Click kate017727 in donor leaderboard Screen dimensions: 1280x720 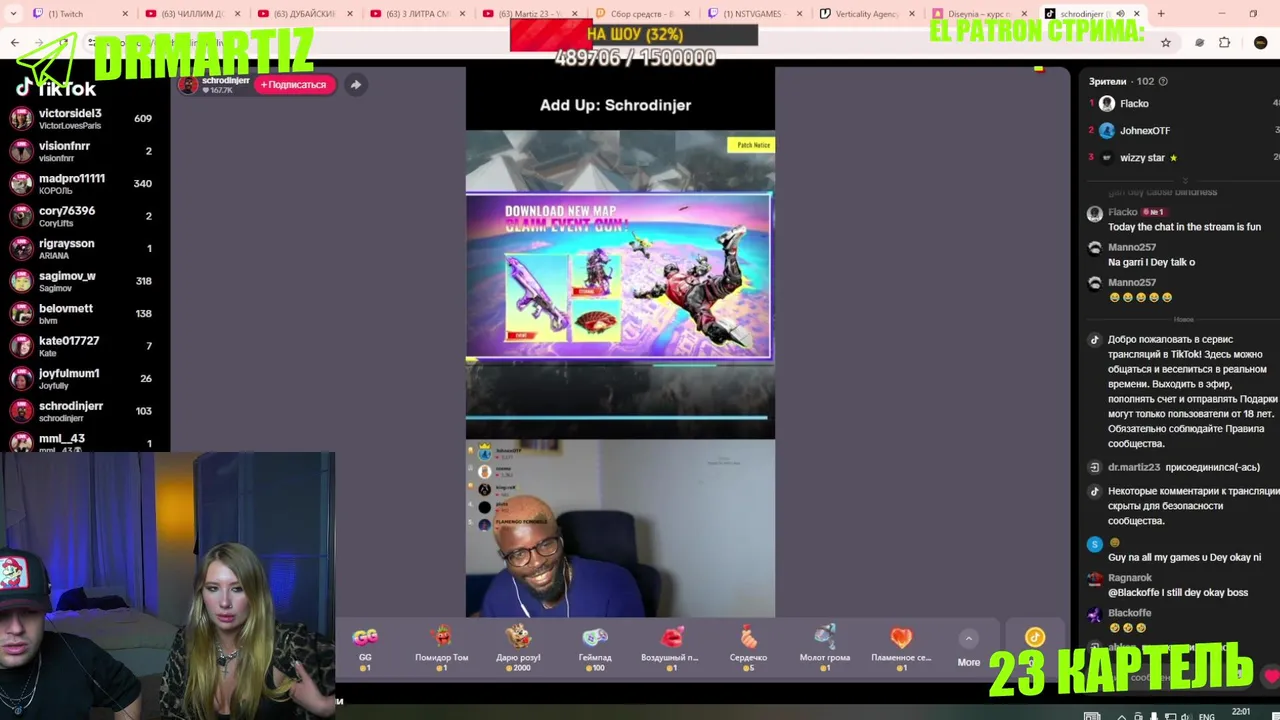(x=80, y=346)
